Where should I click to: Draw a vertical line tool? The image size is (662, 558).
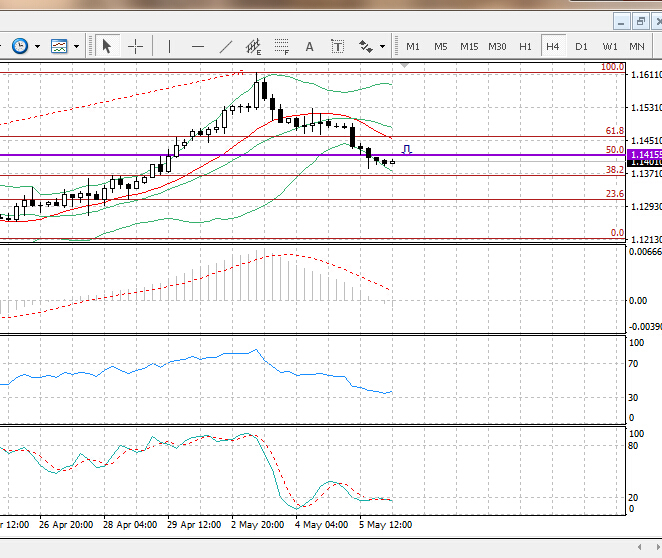click(169, 46)
